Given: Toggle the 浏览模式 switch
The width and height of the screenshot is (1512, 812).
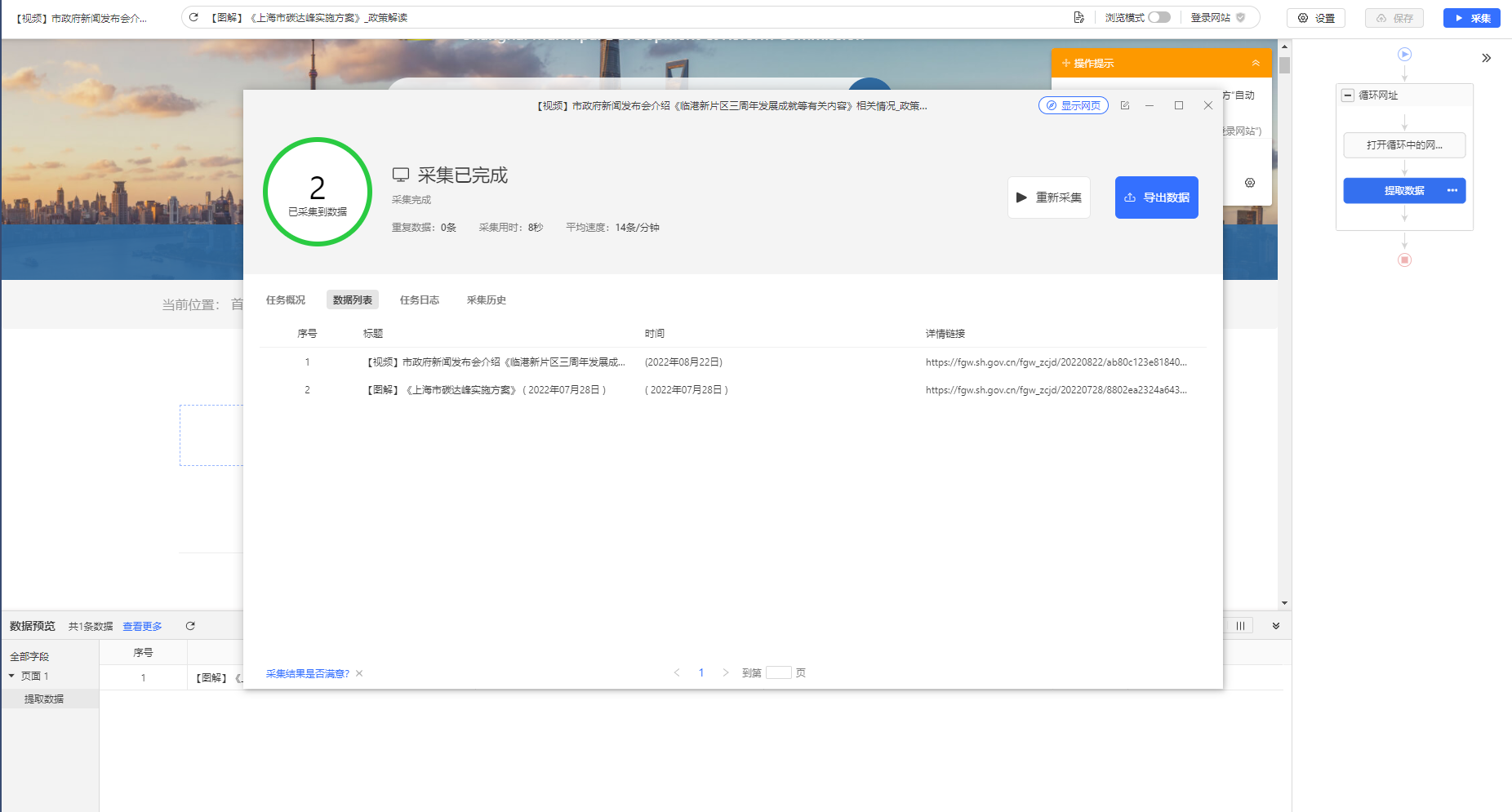Looking at the screenshot, I should [1158, 17].
